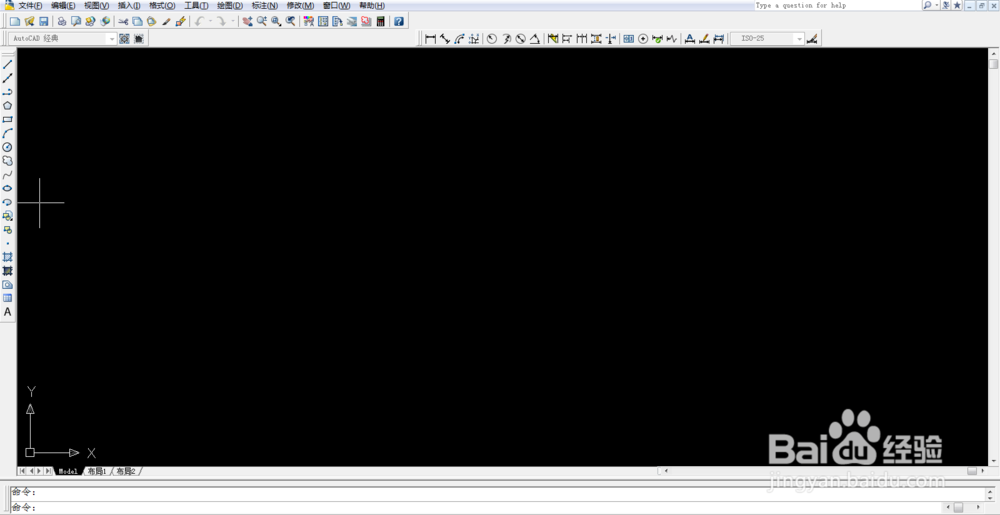
Task: Click the Dimension Style icon beside ISO-25
Action: click(812, 39)
